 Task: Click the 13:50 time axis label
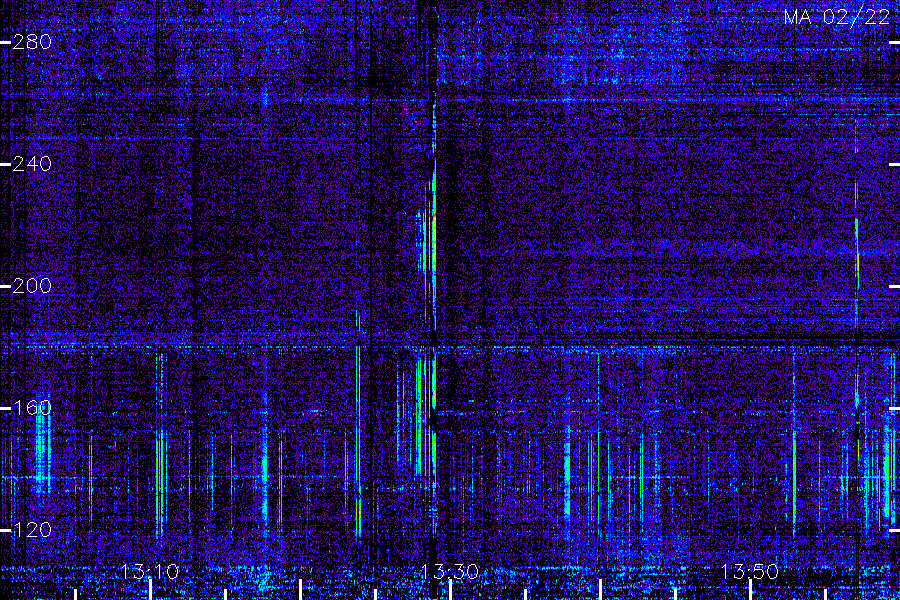pyautogui.click(x=750, y=572)
